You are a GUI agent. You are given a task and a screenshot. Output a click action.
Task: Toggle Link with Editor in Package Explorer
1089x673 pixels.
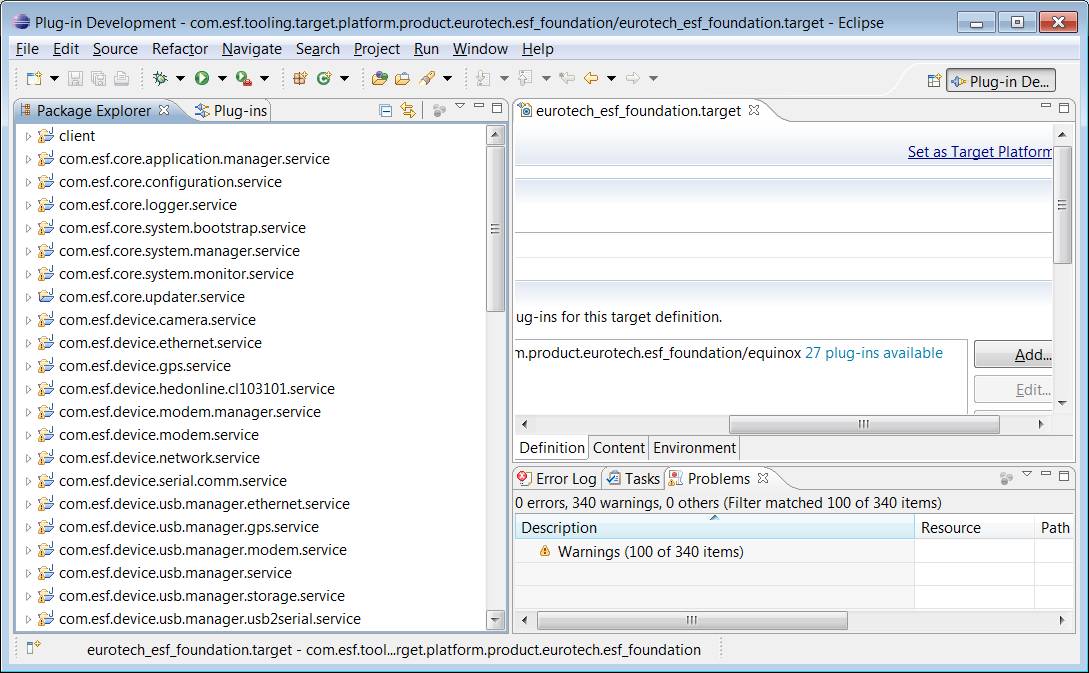[408, 111]
